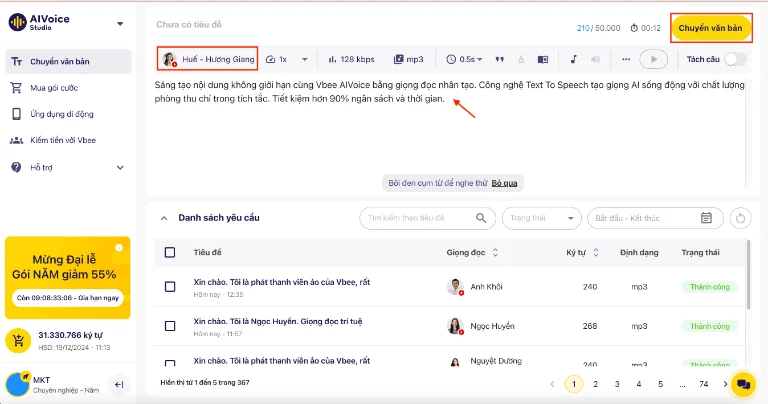Click the speed gauge icon
The image size is (768, 404).
(x=270, y=59)
